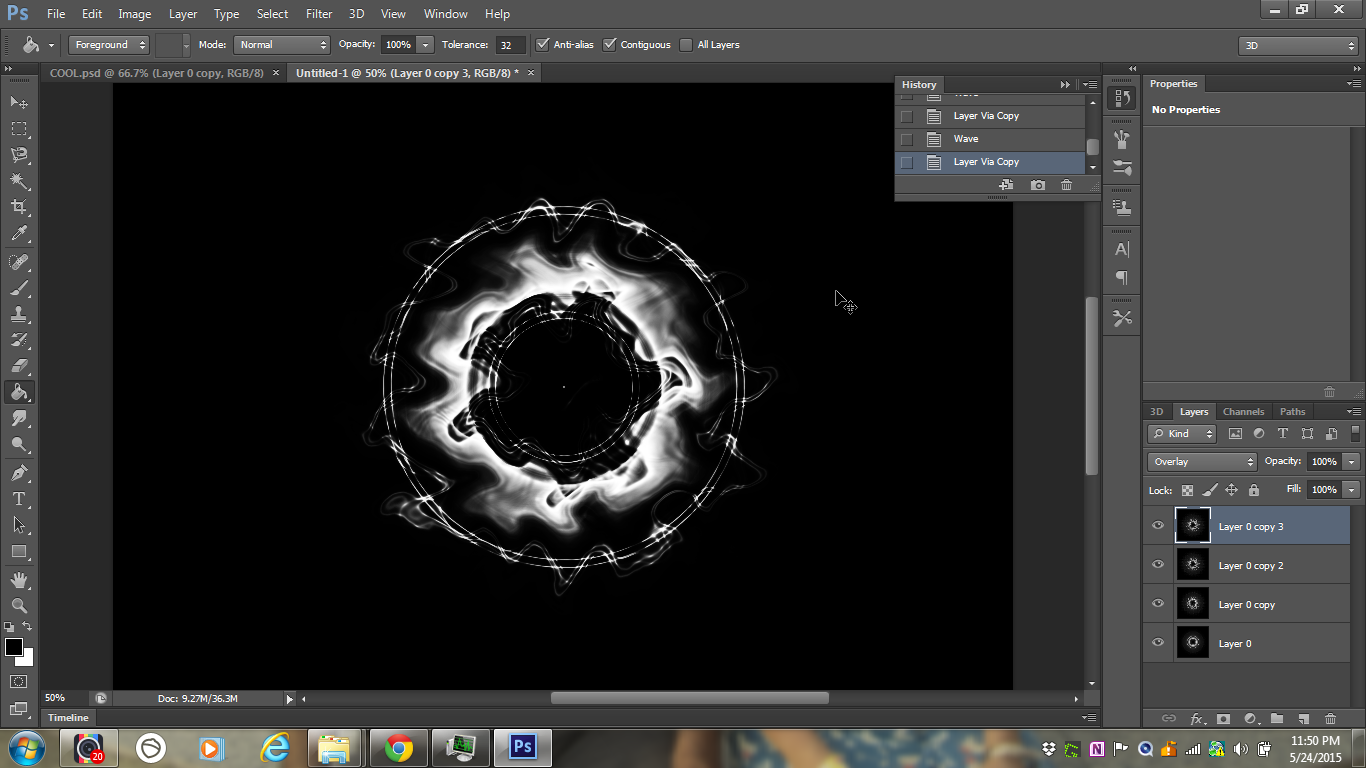Select the Move tool
1366x768 pixels.
pyautogui.click(x=19, y=102)
